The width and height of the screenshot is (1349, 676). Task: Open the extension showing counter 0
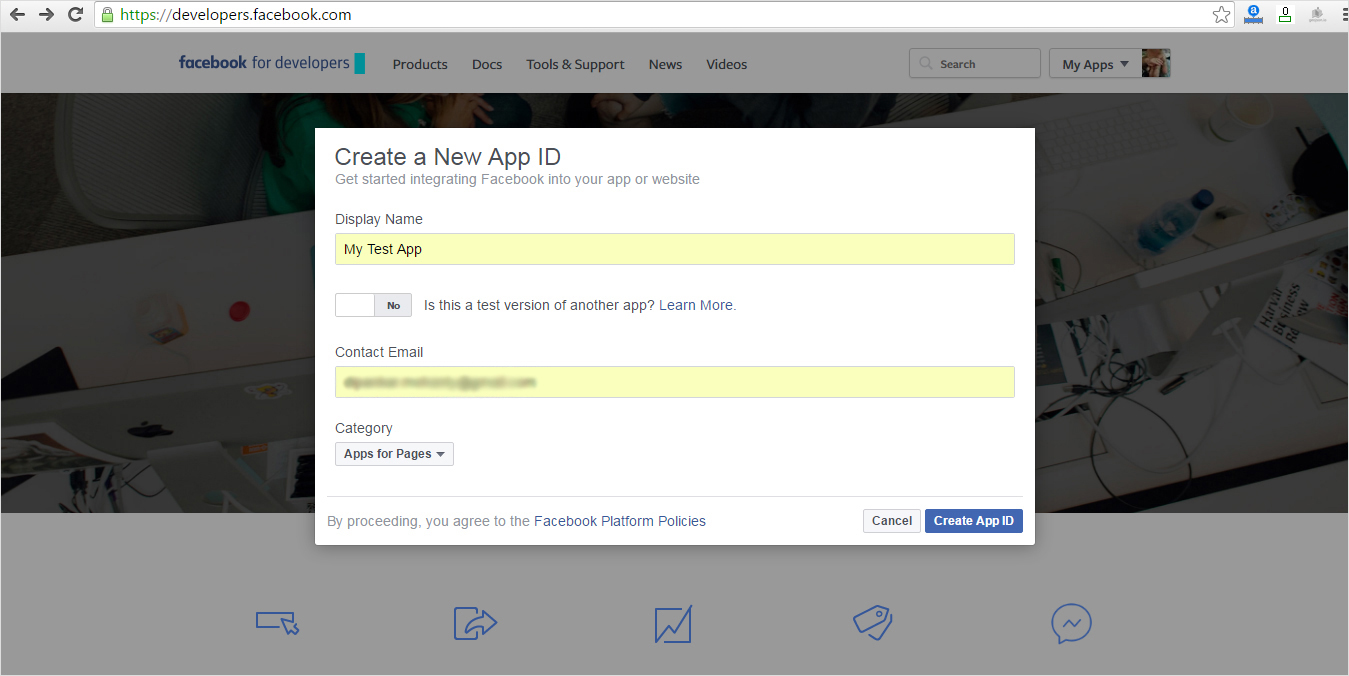(x=1285, y=15)
